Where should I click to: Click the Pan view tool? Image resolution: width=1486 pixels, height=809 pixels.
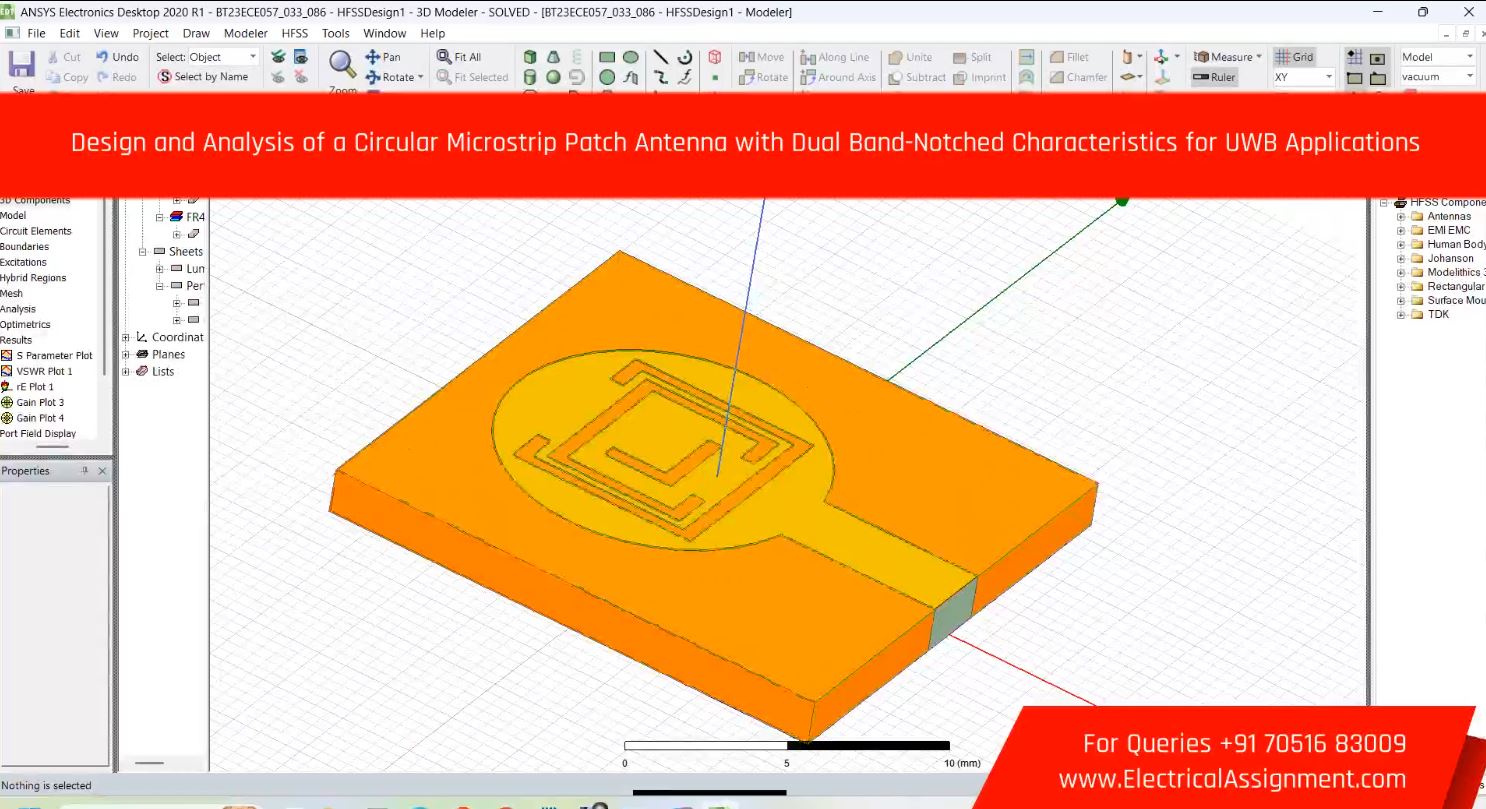pos(383,57)
